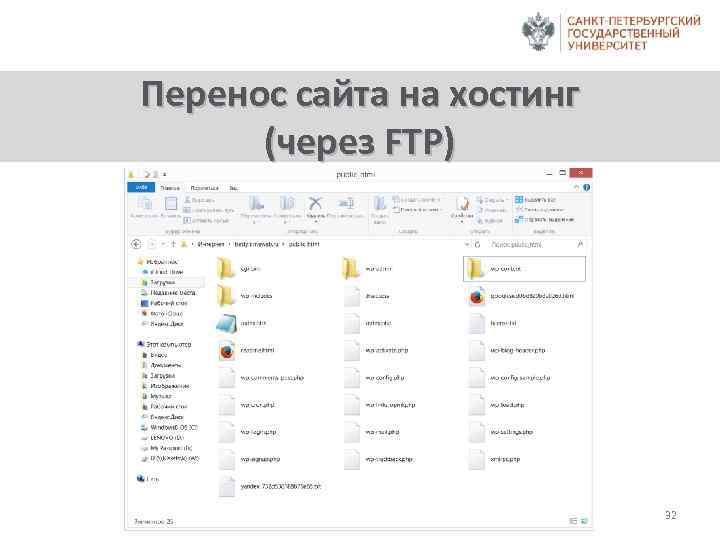The height and width of the screenshot is (540, 720).
Task: Click the public_html breadcrumb segment
Action: (x=304, y=244)
